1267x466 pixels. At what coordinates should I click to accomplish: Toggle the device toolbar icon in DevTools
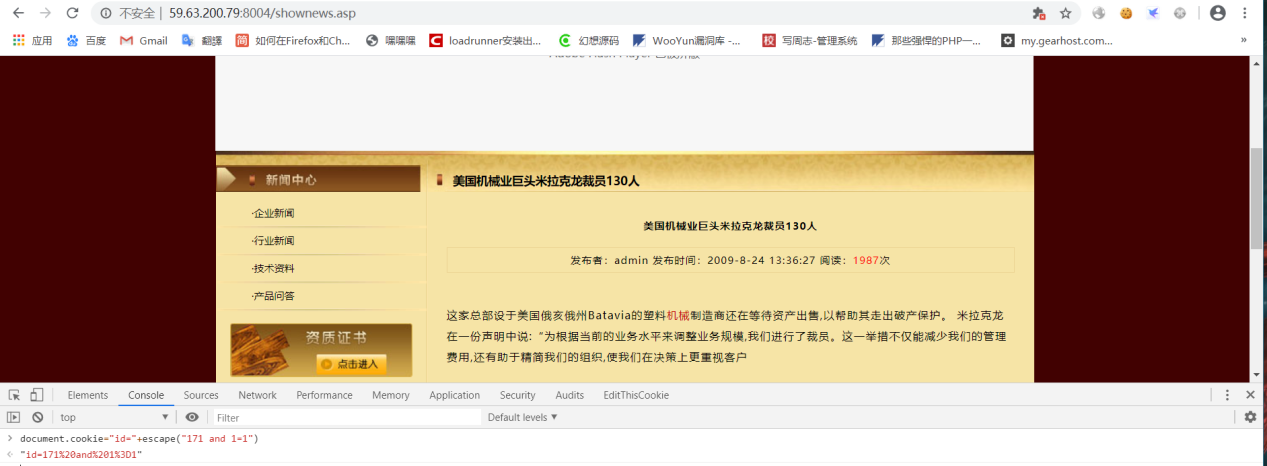37,395
